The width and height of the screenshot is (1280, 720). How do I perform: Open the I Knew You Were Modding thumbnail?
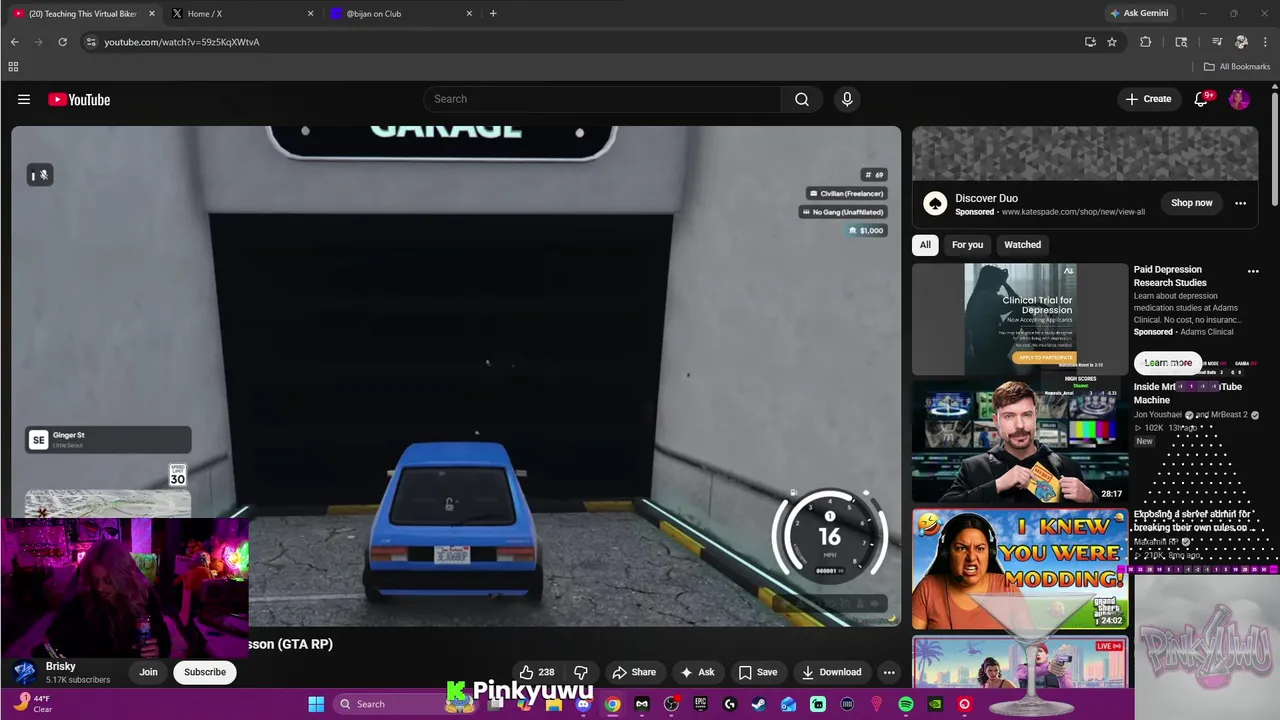(x=1020, y=569)
